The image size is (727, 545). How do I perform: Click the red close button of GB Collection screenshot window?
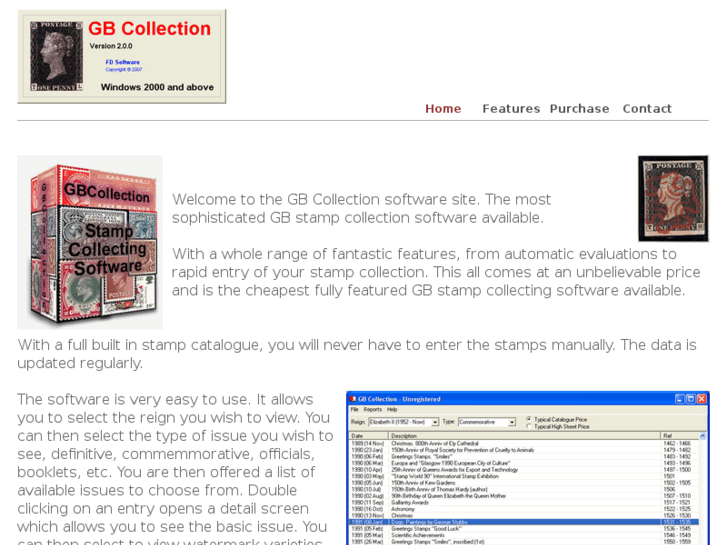point(702,399)
